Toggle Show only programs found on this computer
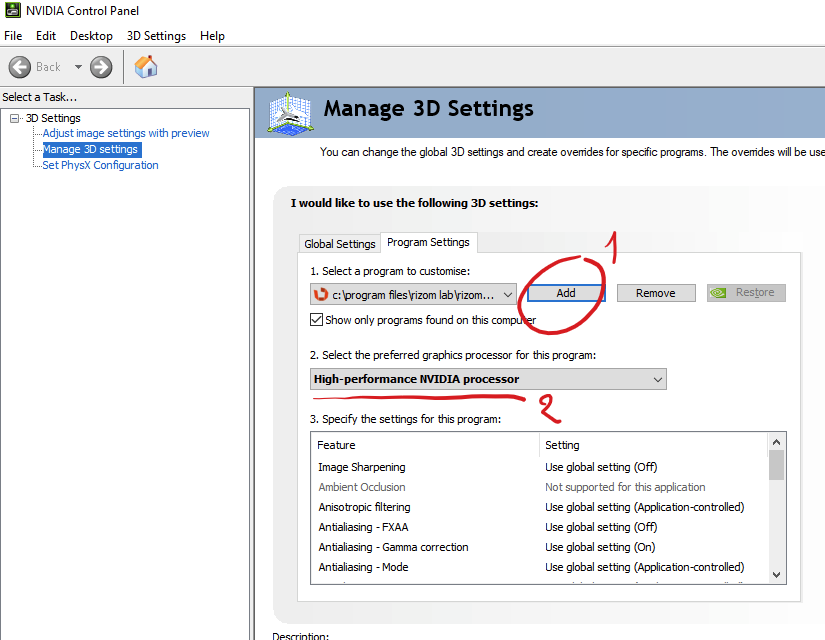 pos(316,319)
